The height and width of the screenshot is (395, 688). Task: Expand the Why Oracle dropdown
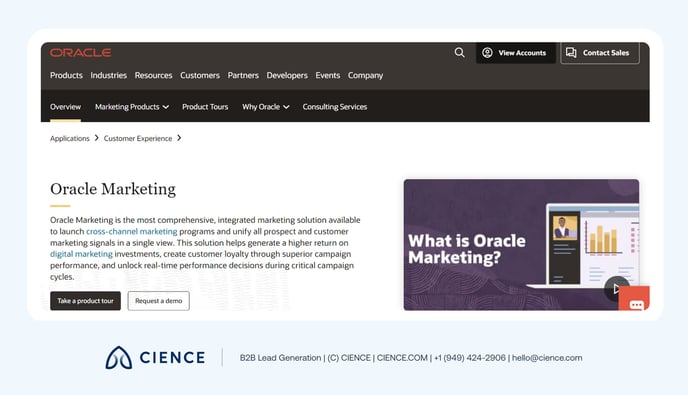click(x=265, y=107)
